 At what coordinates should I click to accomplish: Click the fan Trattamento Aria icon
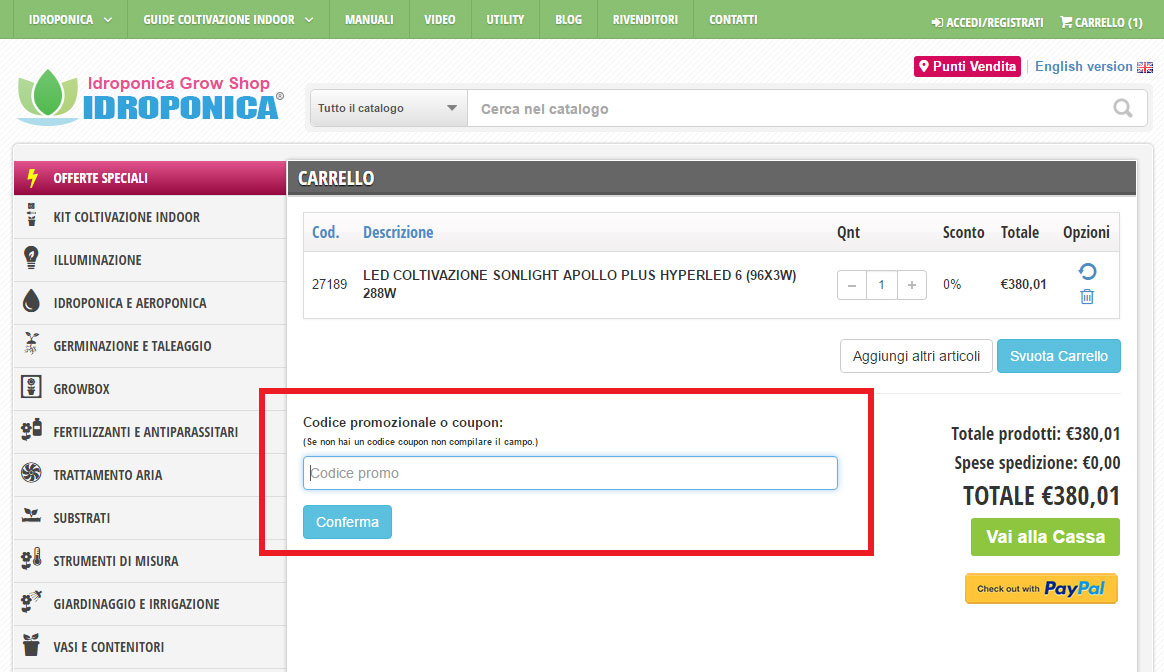coord(31,472)
